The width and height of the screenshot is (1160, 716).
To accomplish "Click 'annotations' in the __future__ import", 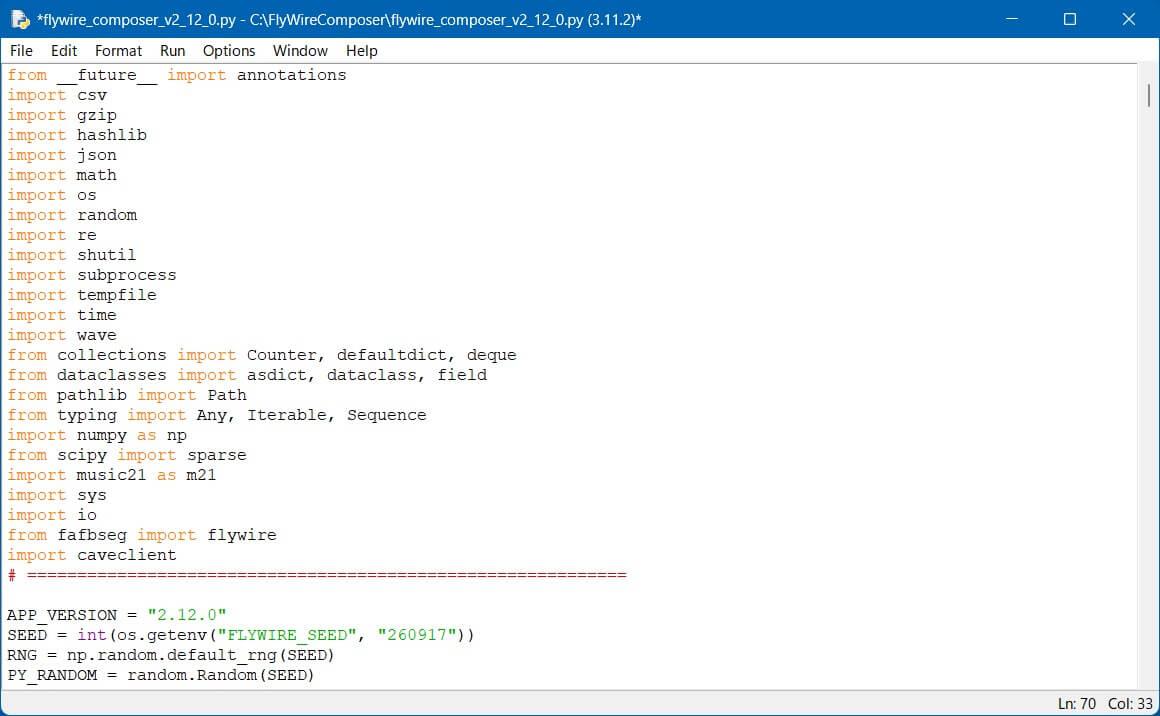I will [291, 75].
